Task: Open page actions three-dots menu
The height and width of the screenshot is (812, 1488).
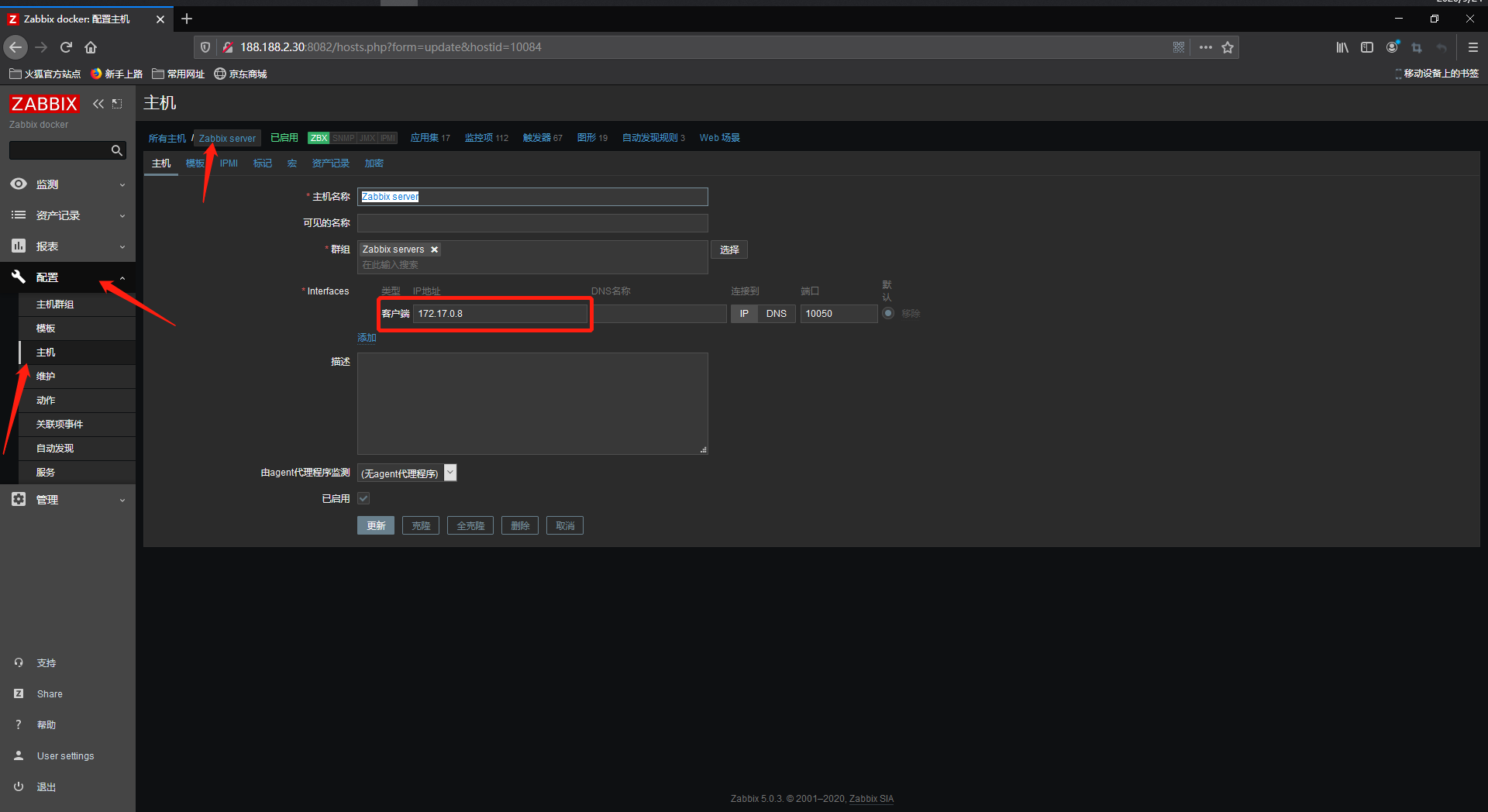Action: (1205, 47)
